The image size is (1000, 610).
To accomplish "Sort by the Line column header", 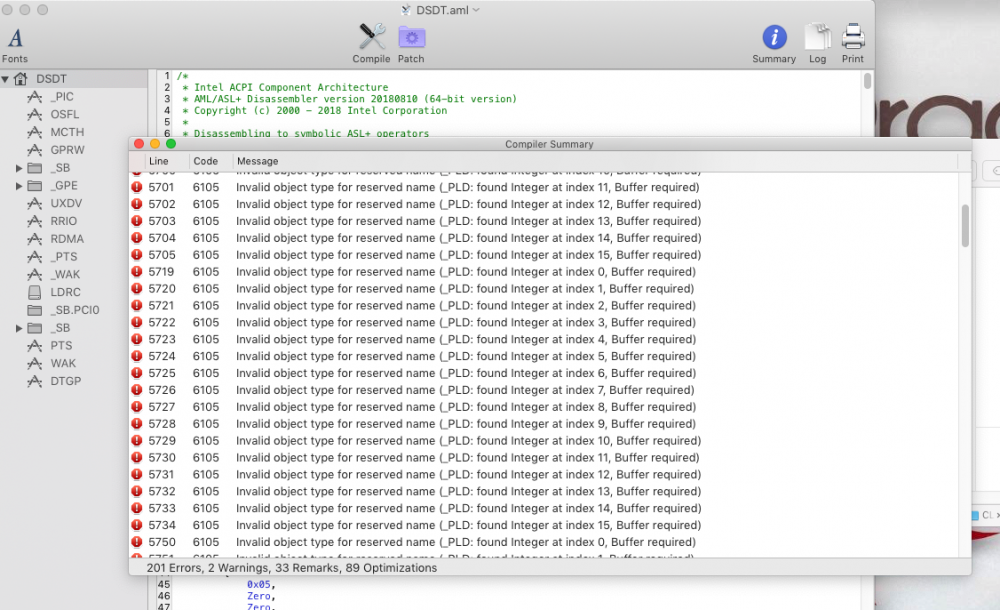I will (x=159, y=161).
